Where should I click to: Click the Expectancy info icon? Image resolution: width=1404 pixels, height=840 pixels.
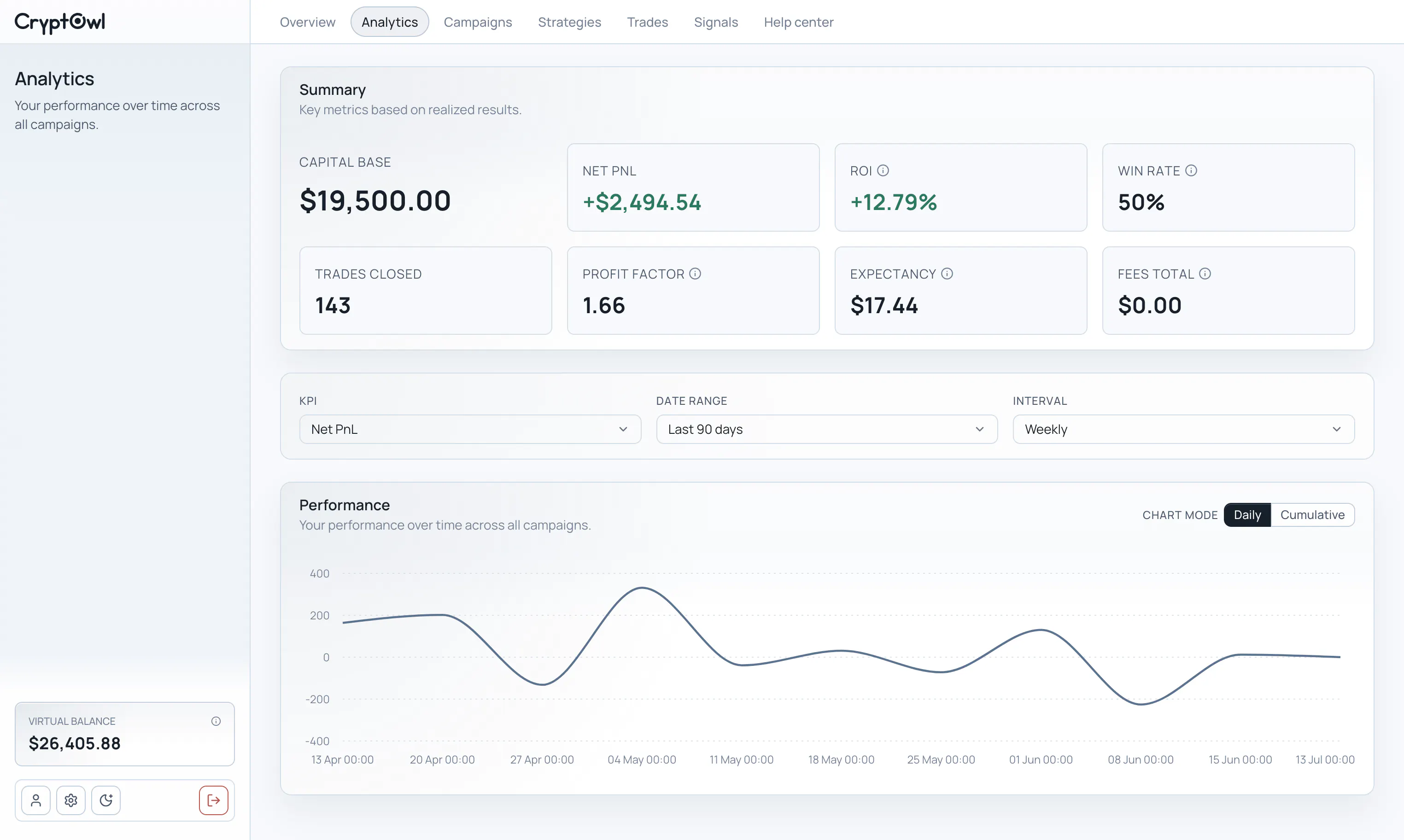click(947, 274)
